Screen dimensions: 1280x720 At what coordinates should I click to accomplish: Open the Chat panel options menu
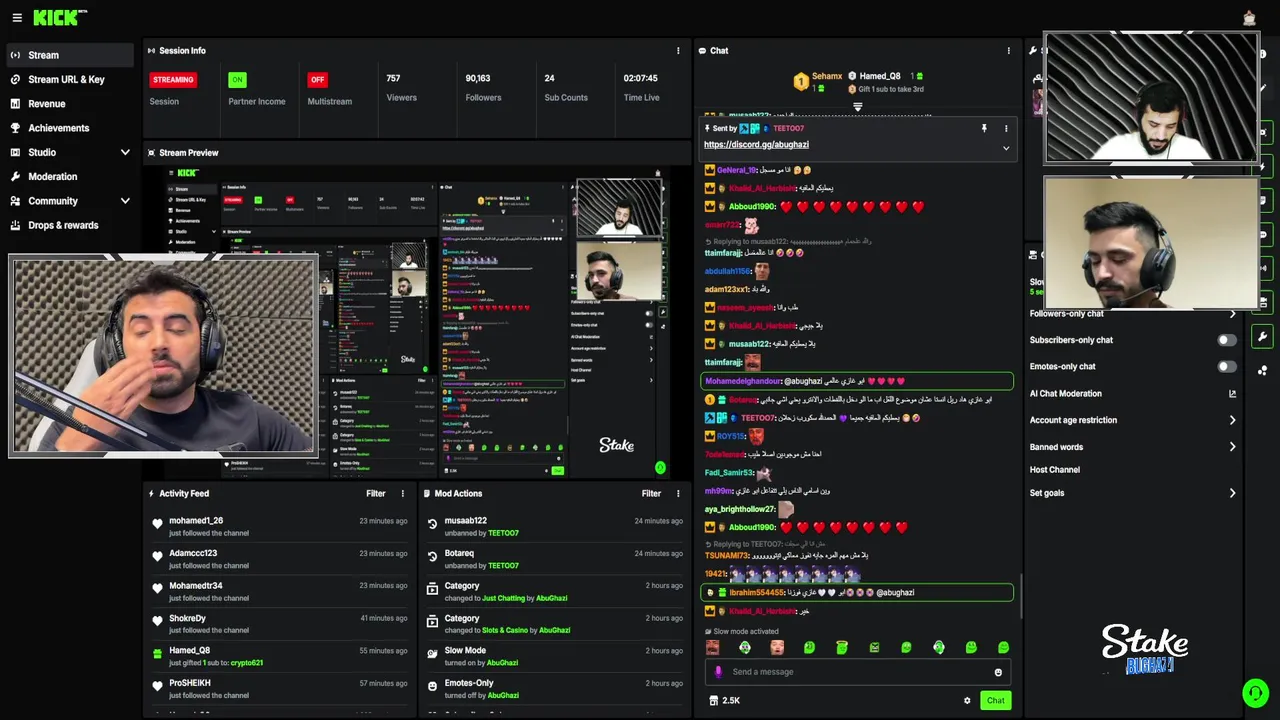click(x=1008, y=51)
